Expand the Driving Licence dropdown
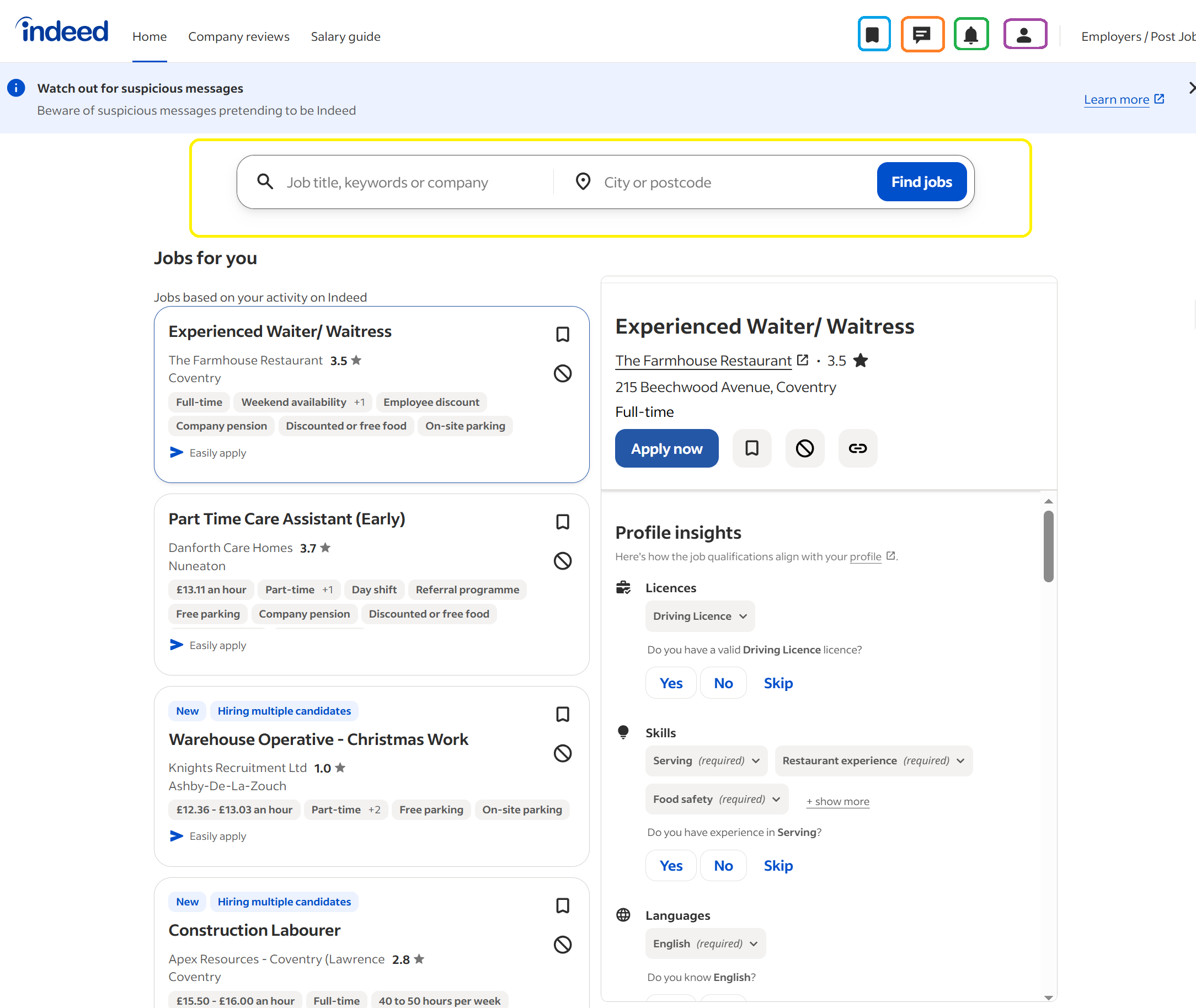The height and width of the screenshot is (1008, 1196). [700, 616]
